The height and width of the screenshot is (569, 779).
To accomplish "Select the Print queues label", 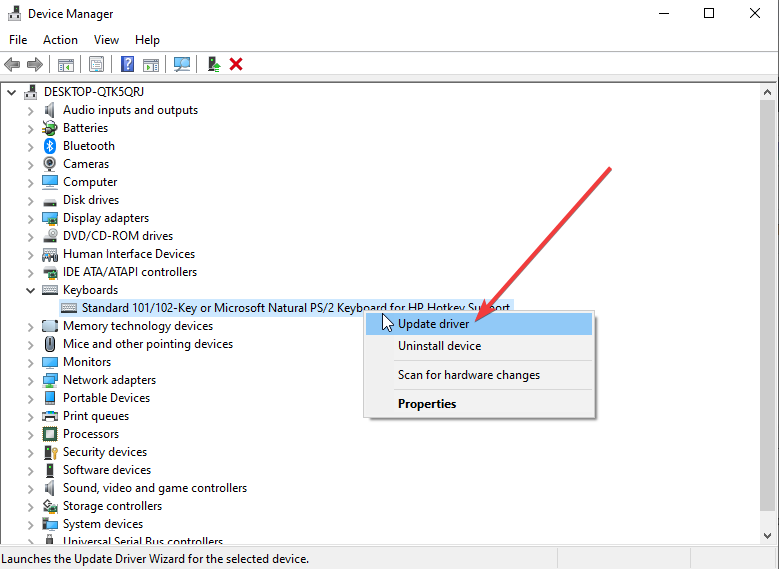I will [96, 416].
